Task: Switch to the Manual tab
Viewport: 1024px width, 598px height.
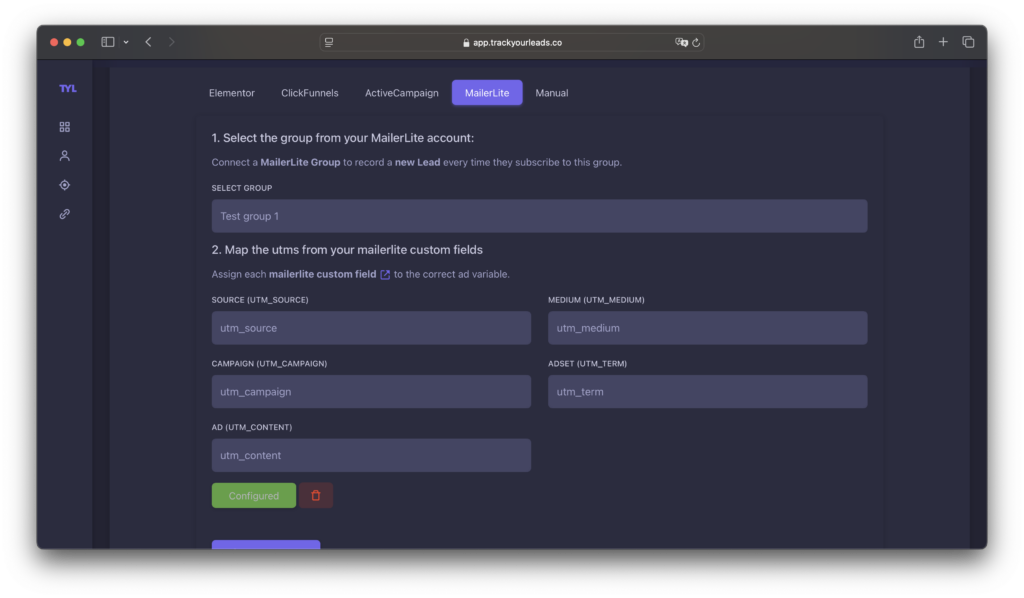Action: (x=552, y=93)
